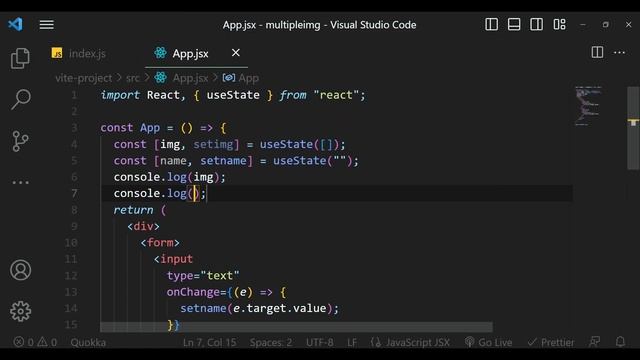Click the code minimap preview
The width and height of the screenshot is (640, 360).
tap(588, 105)
